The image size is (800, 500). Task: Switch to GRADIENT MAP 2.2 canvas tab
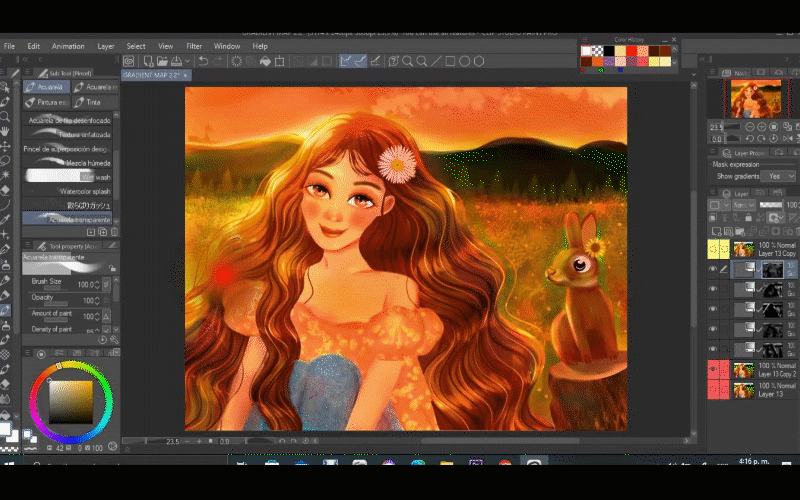click(153, 75)
